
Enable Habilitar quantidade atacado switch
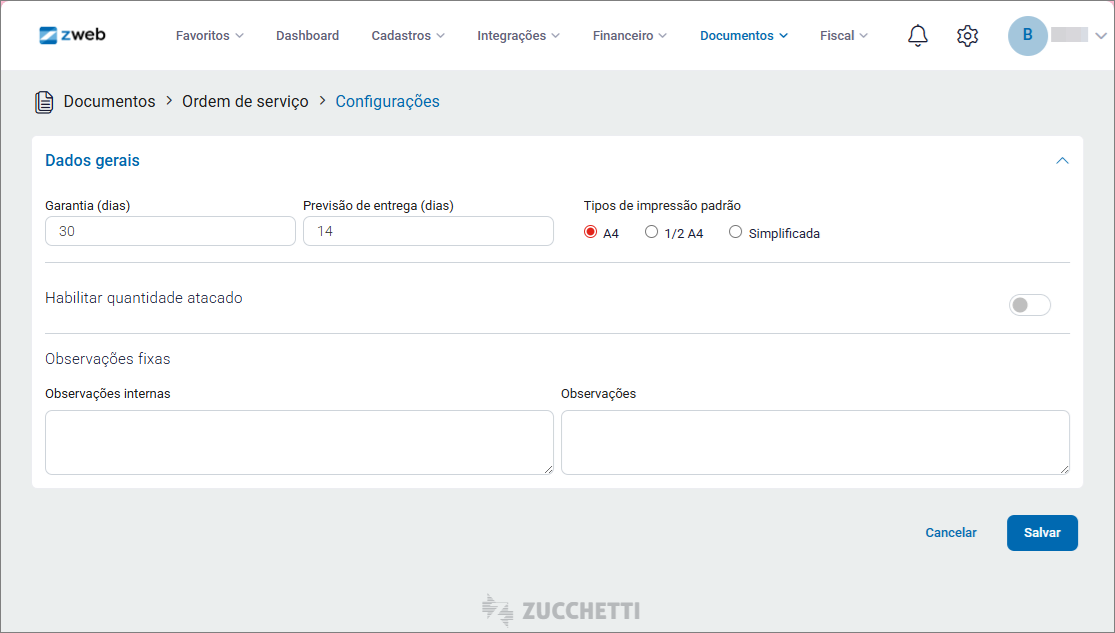click(1029, 305)
